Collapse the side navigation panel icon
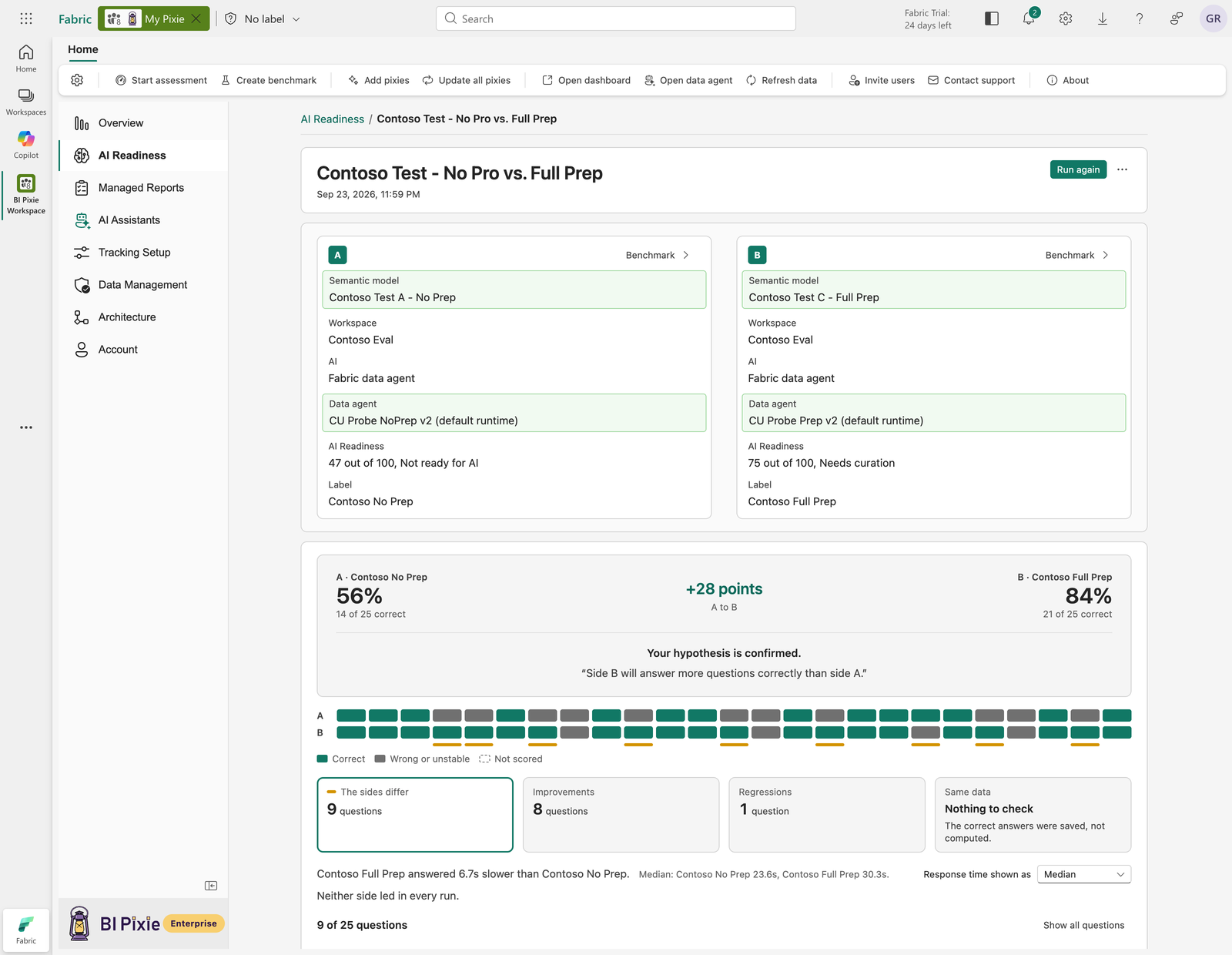The height and width of the screenshot is (955, 1232). pos(211,886)
